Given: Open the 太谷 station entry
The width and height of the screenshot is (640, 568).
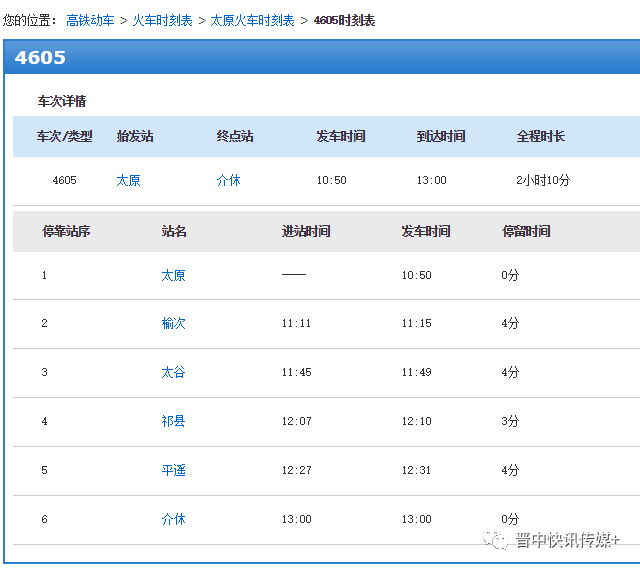Looking at the screenshot, I should click(173, 372).
